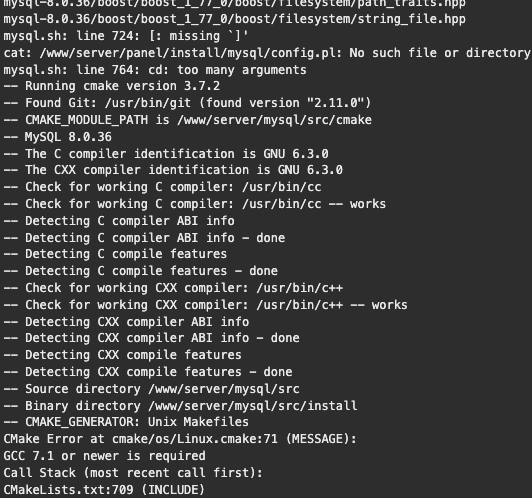Screen dimensions: 532x498
Task: Click '/usr/bin/cc -- works' line
Action: (x=194, y=204)
